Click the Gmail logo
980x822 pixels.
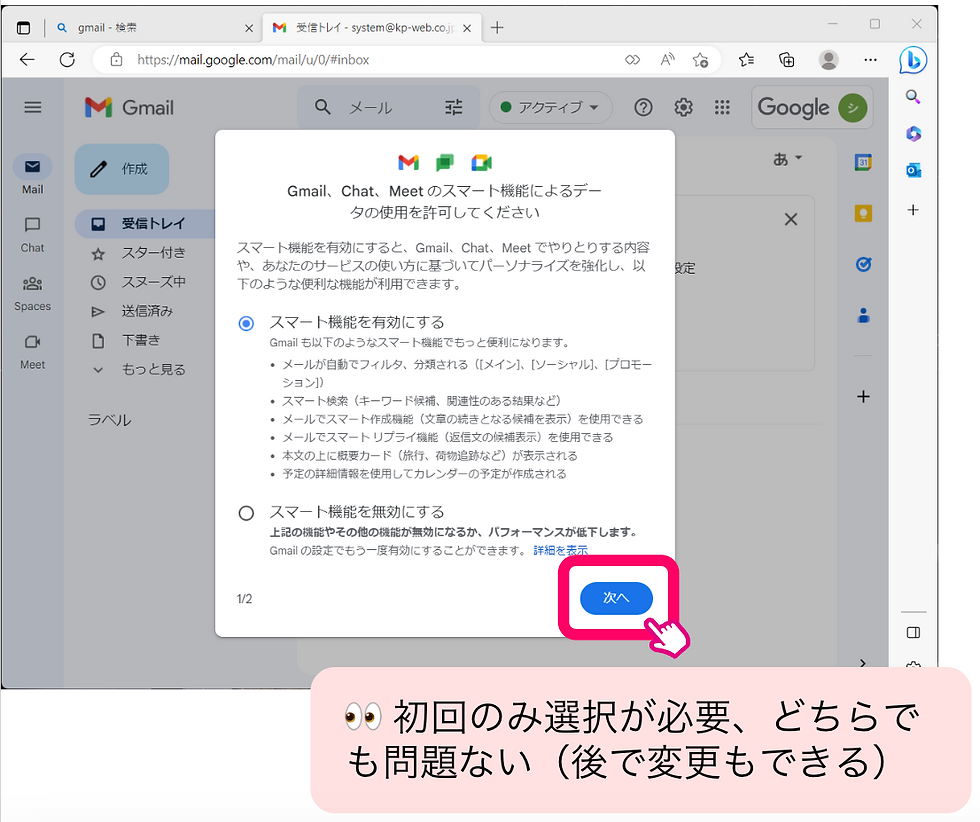pos(129,108)
